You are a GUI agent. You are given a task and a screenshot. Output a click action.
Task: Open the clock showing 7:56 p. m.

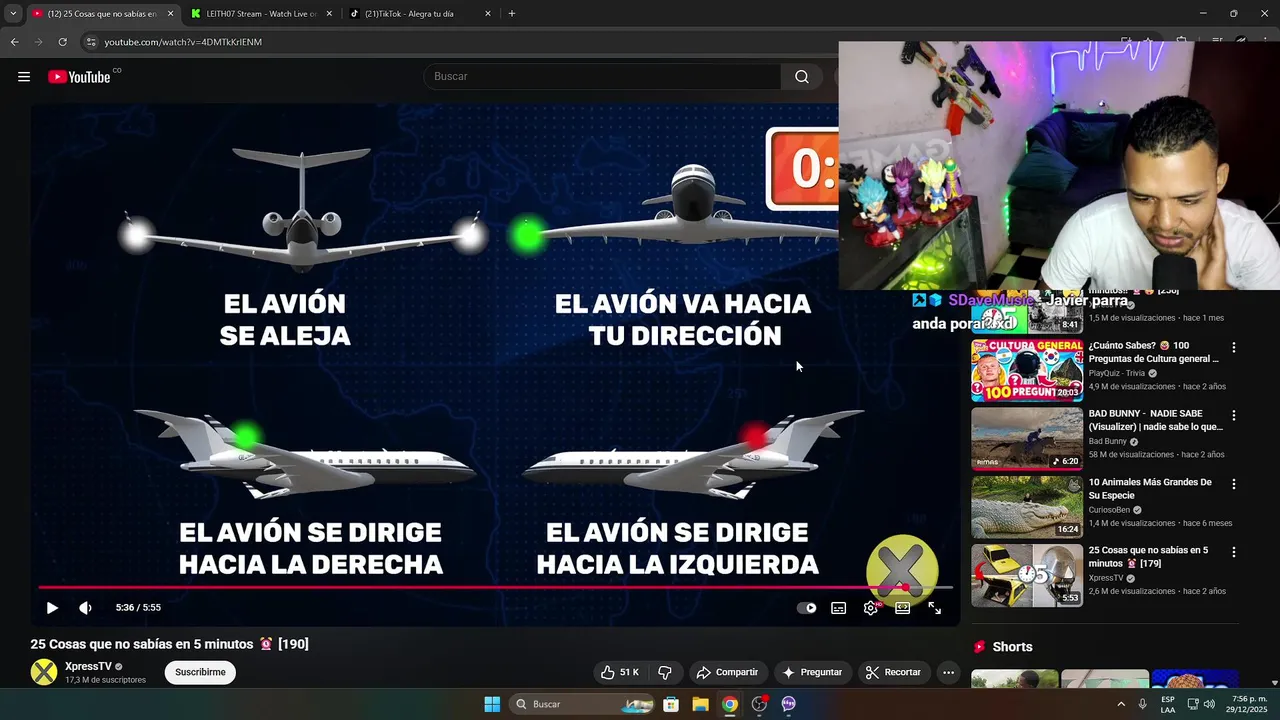click(x=1248, y=704)
